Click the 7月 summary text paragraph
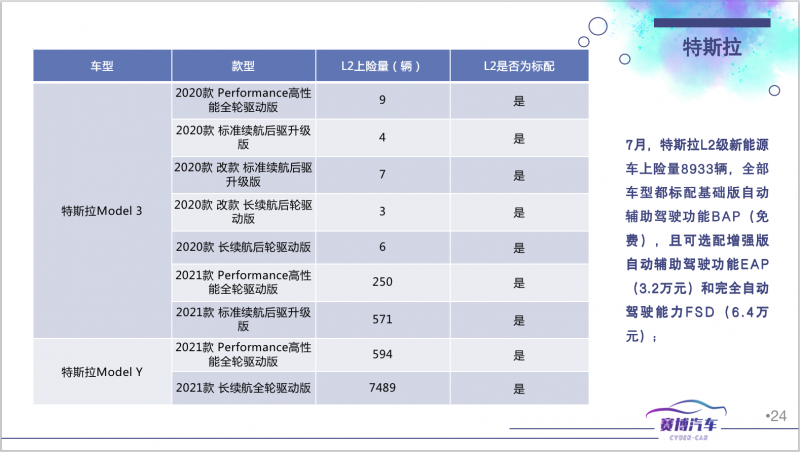Viewport: 800px width, 452px height. coord(697,240)
